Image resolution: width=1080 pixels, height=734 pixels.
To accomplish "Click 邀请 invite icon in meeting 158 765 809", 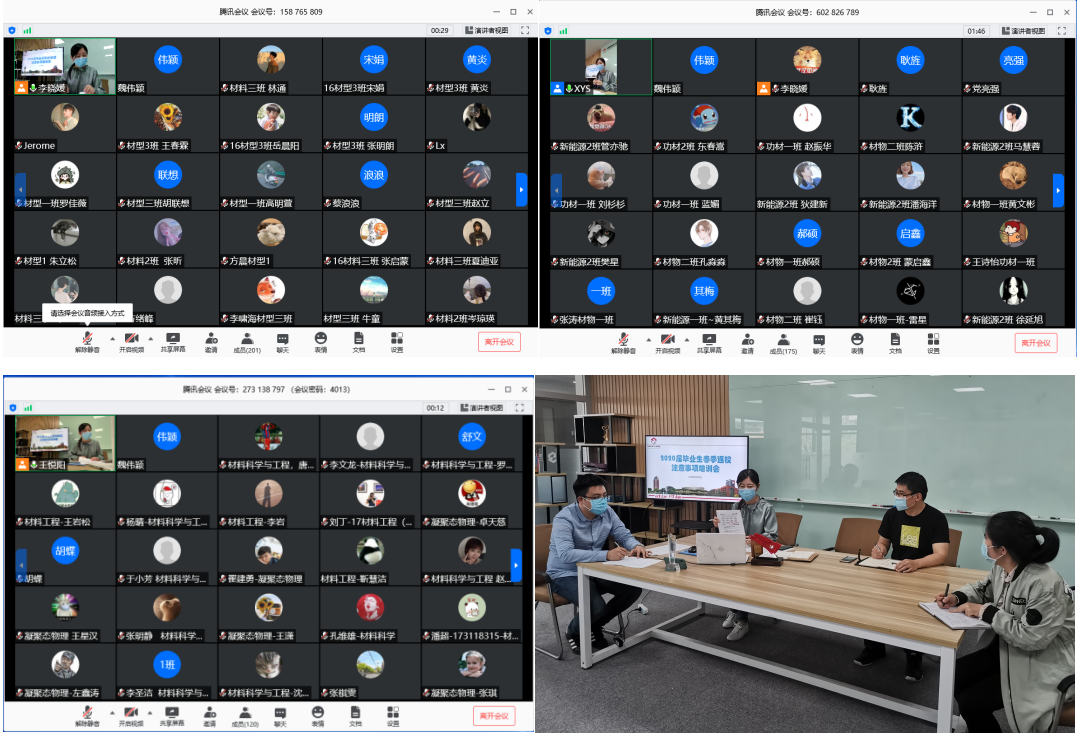I will [x=211, y=341].
